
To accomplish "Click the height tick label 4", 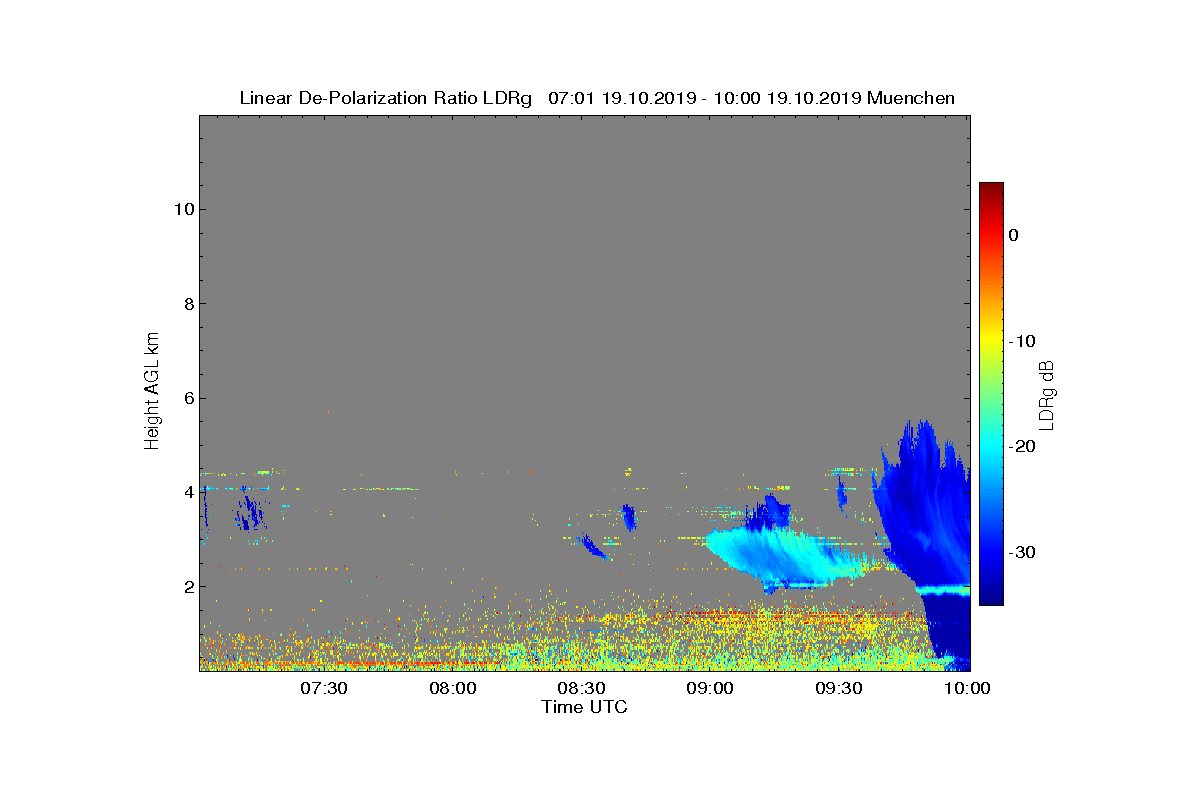I will [x=187, y=492].
